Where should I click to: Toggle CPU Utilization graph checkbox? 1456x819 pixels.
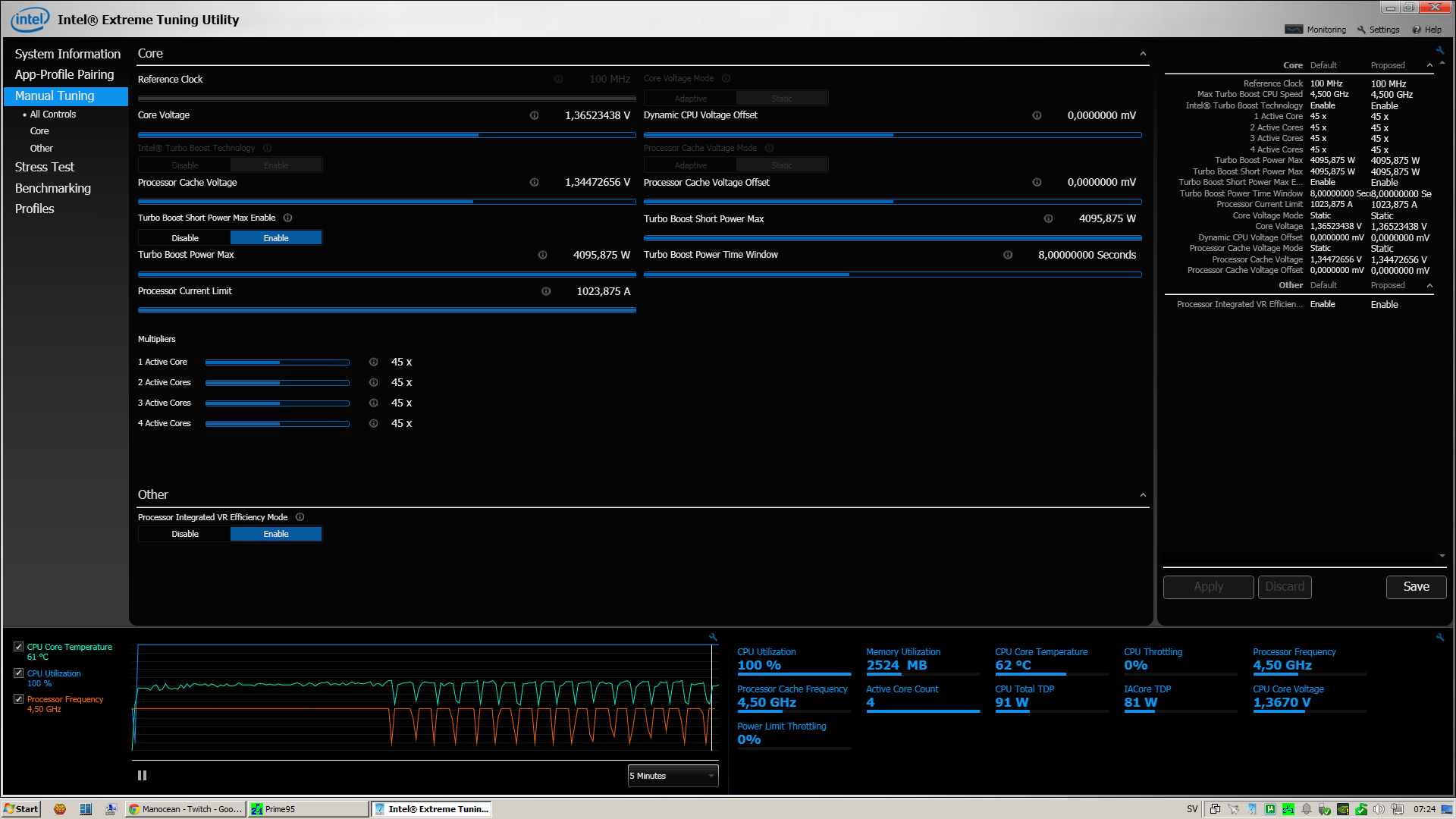pos(18,673)
